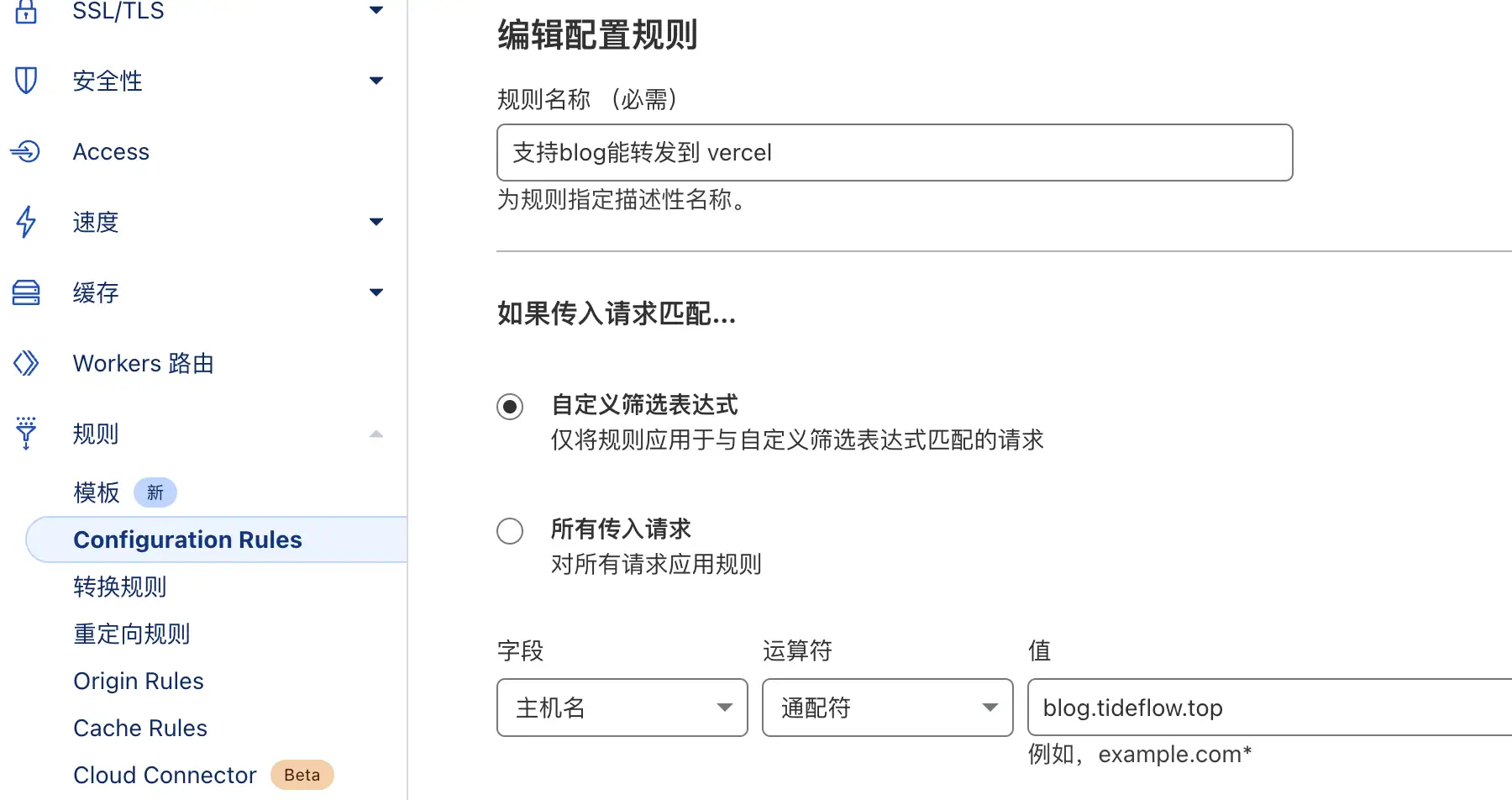
Task: Collapse the 规则 sidebar section
Action: 376,434
